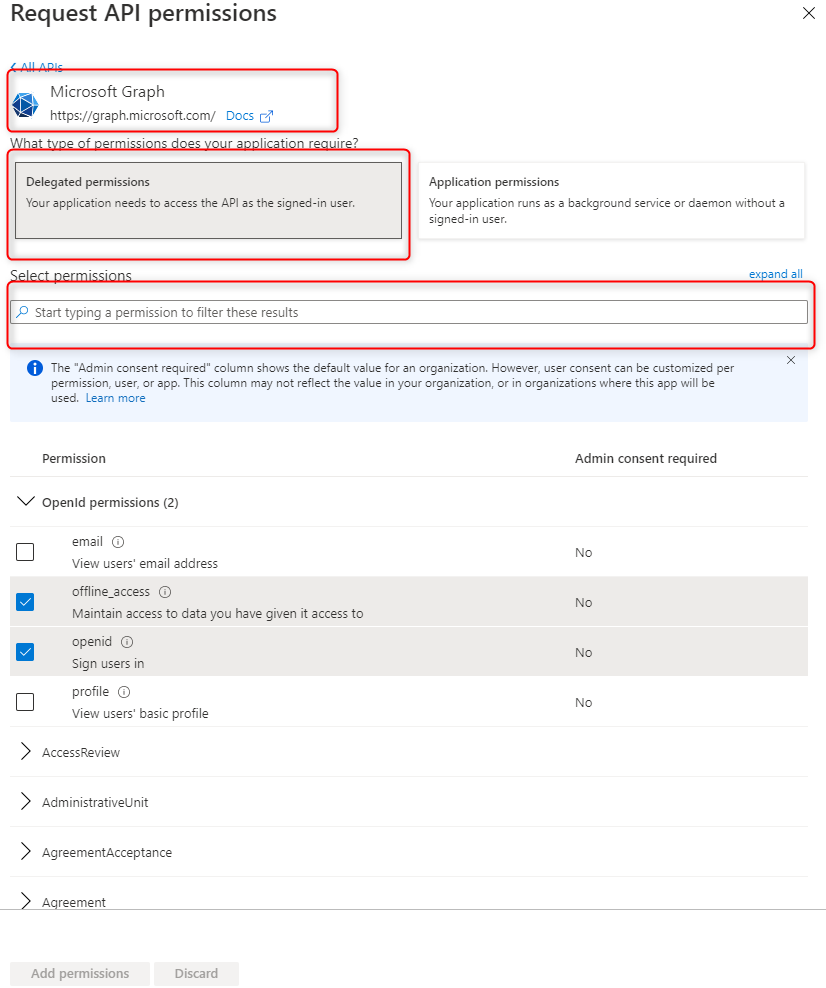Expand the AgreementAcceptance permission group
This screenshot has width=826, height=988.
pyautogui.click(x=26, y=852)
